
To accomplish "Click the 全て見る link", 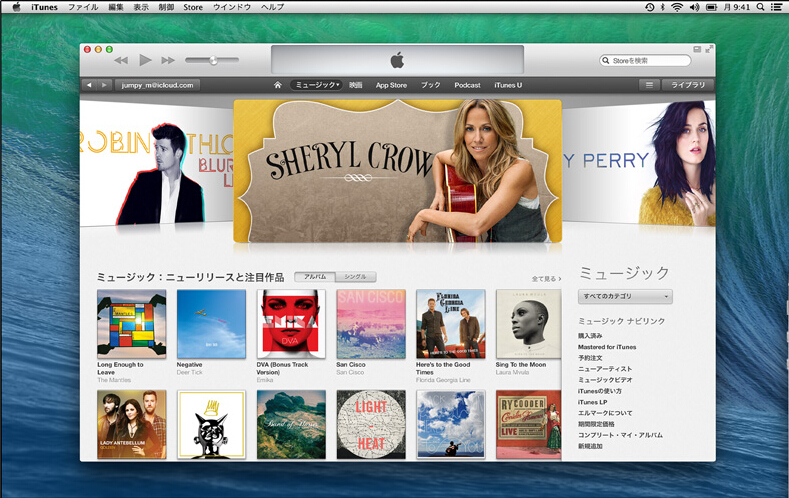I will pos(546,278).
